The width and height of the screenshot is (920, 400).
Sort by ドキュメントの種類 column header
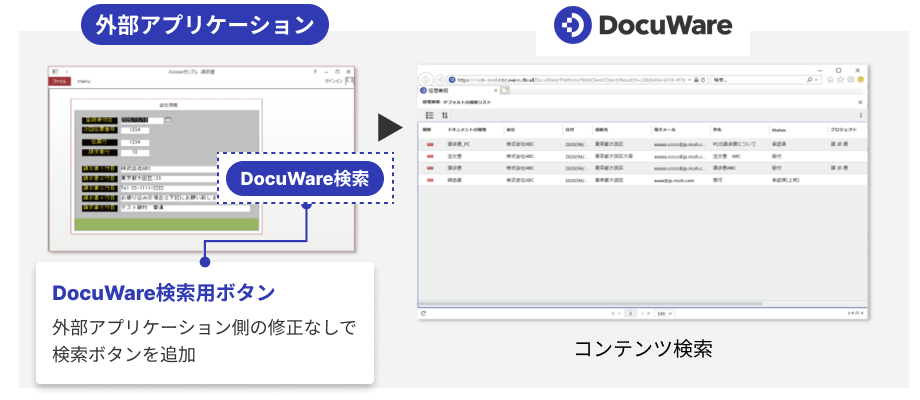[467, 129]
